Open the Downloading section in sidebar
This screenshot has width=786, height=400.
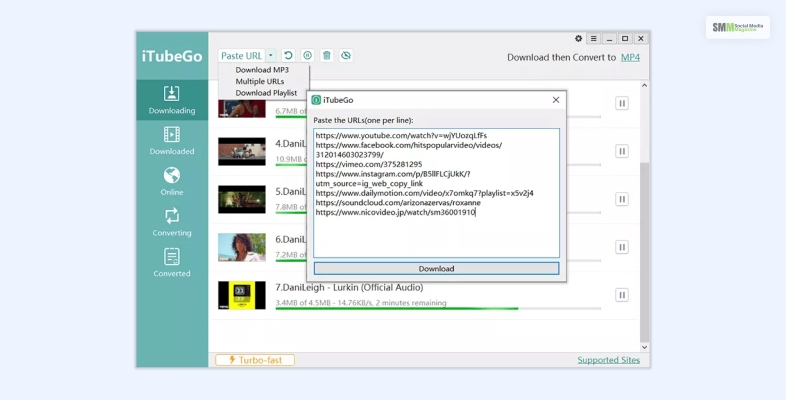172,100
